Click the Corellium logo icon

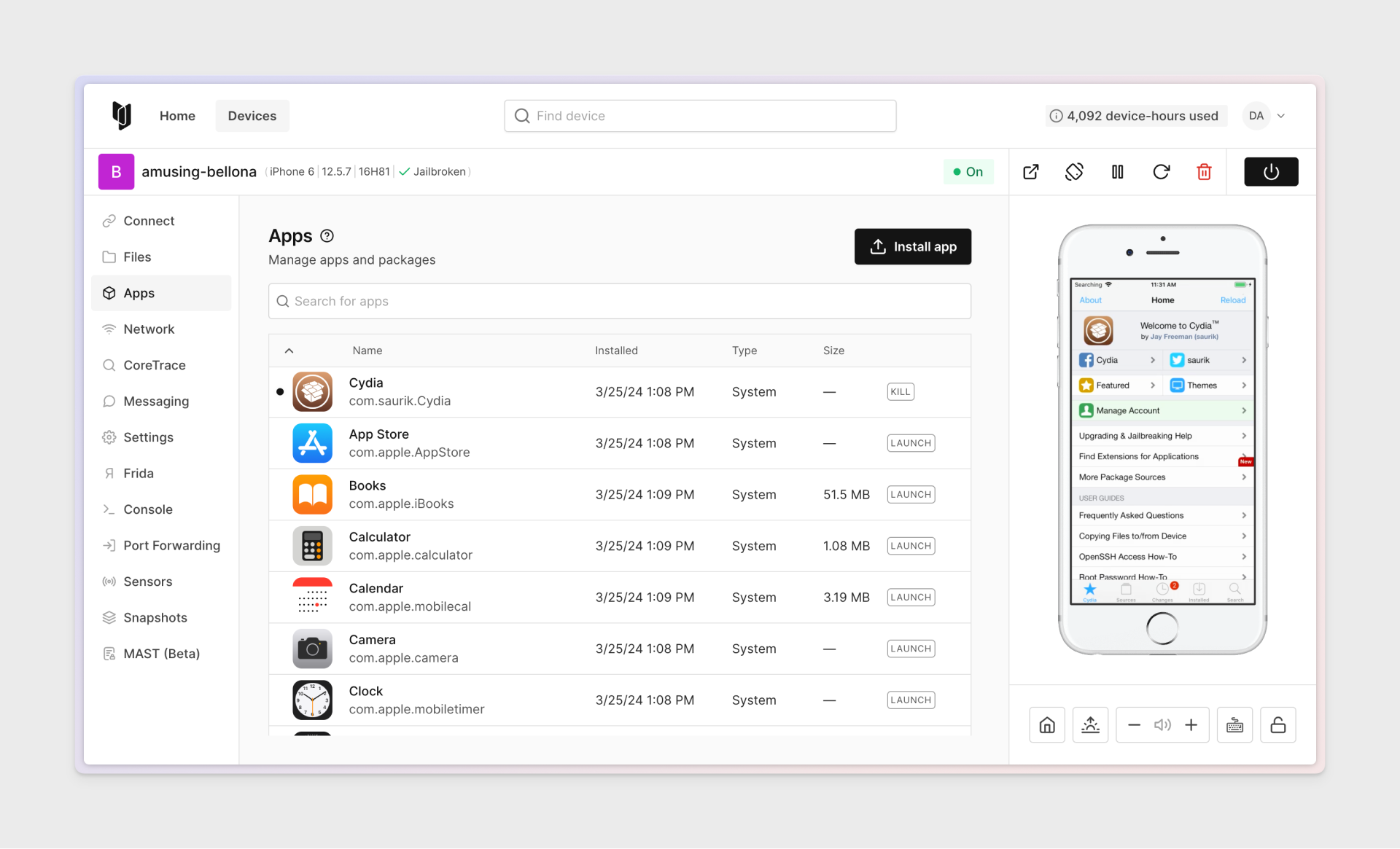(x=122, y=115)
